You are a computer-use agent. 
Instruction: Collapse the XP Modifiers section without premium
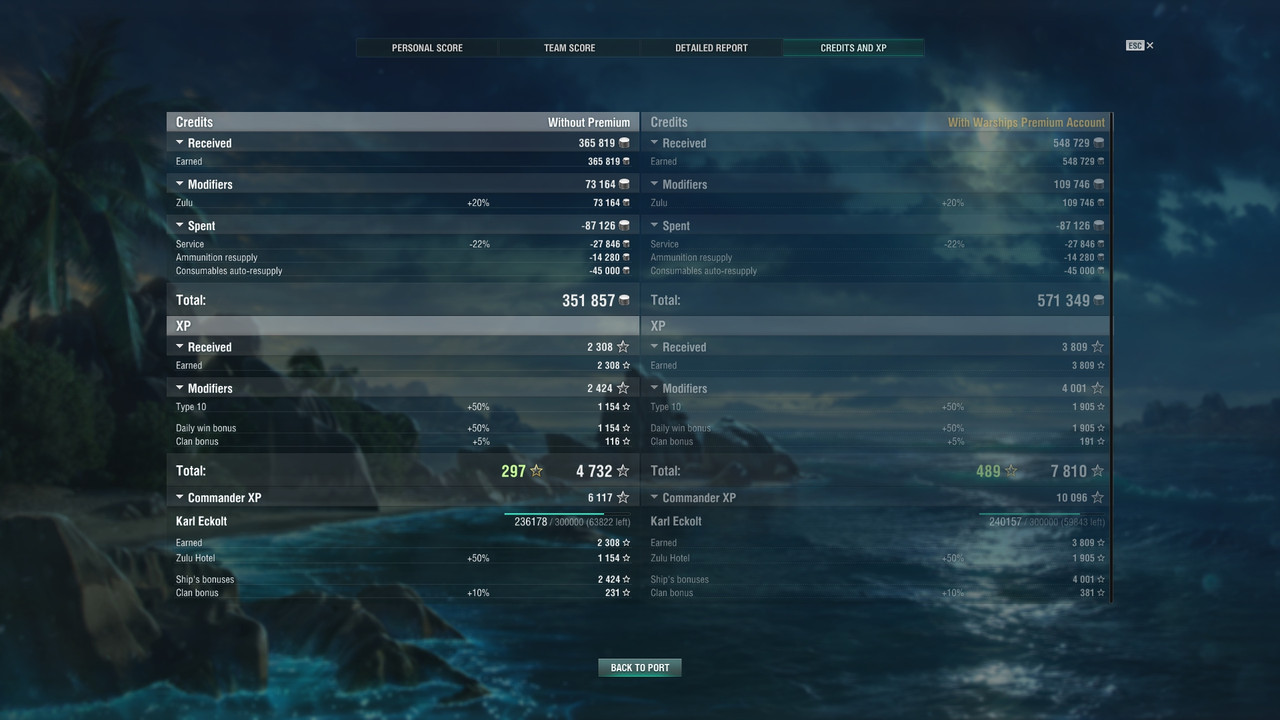click(180, 388)
